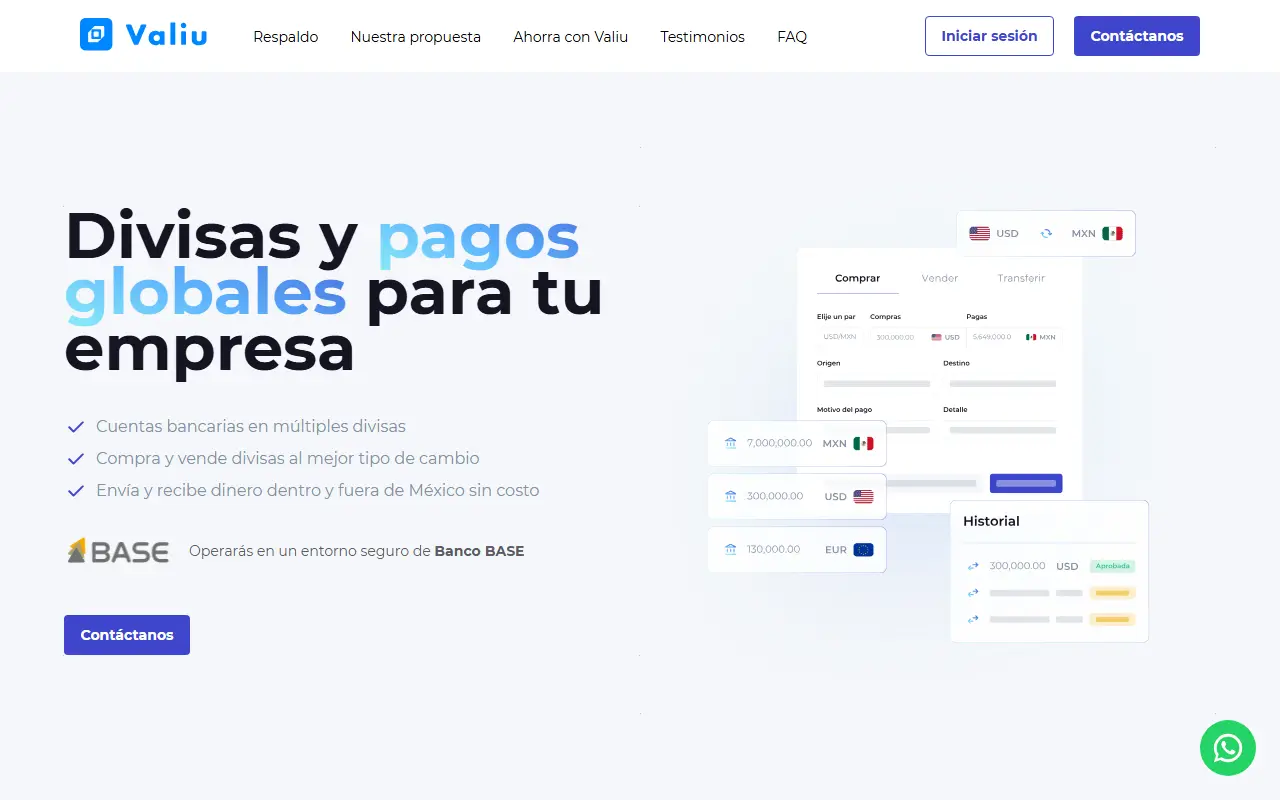Click Mexico flag in MXN balance card
Screen dimensions: 1280x800
pyautogui.click(x=863, y=443)
